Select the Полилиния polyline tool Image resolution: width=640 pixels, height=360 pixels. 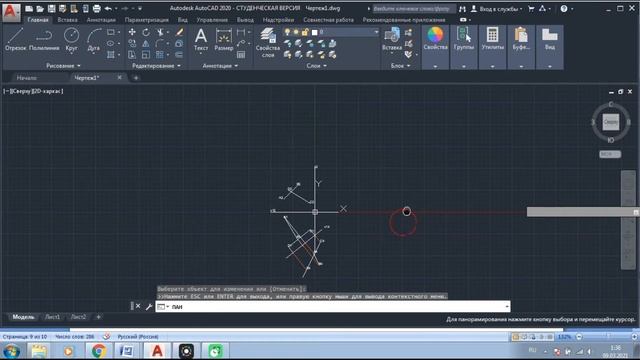click(x=44, y=40)
